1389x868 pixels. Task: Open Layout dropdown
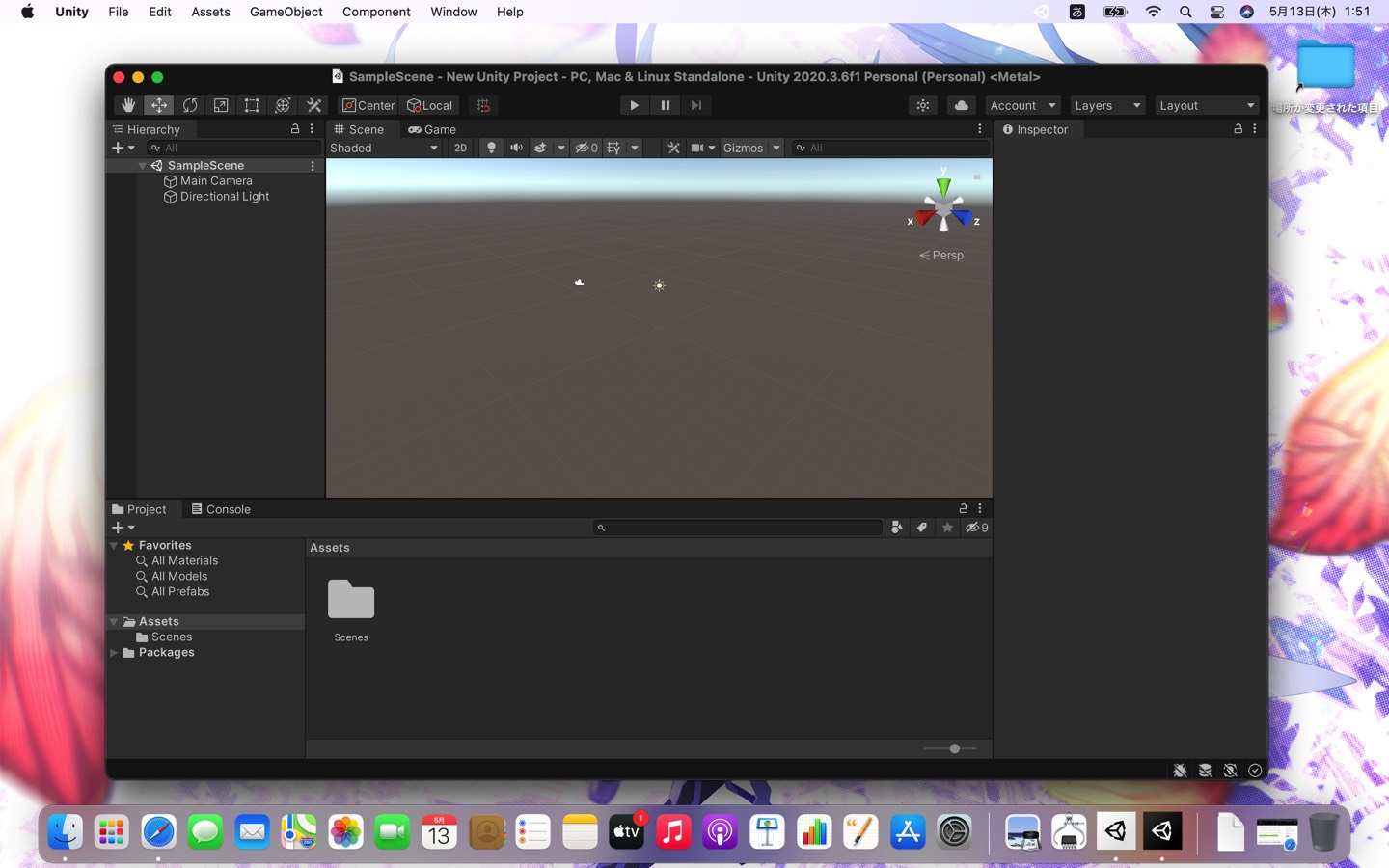[1207, 105]
